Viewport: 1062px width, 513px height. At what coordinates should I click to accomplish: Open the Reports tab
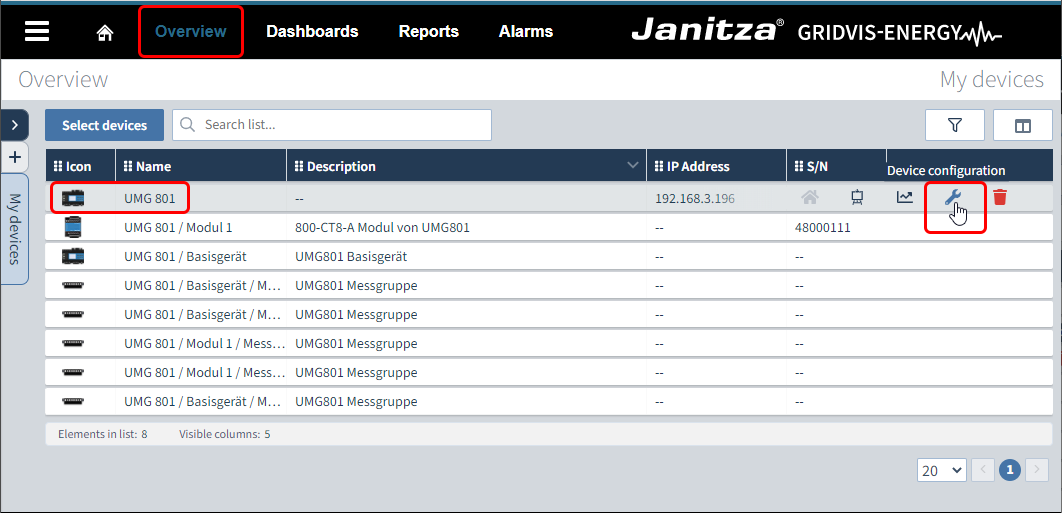pyautogui.click(x=428, y=32)
